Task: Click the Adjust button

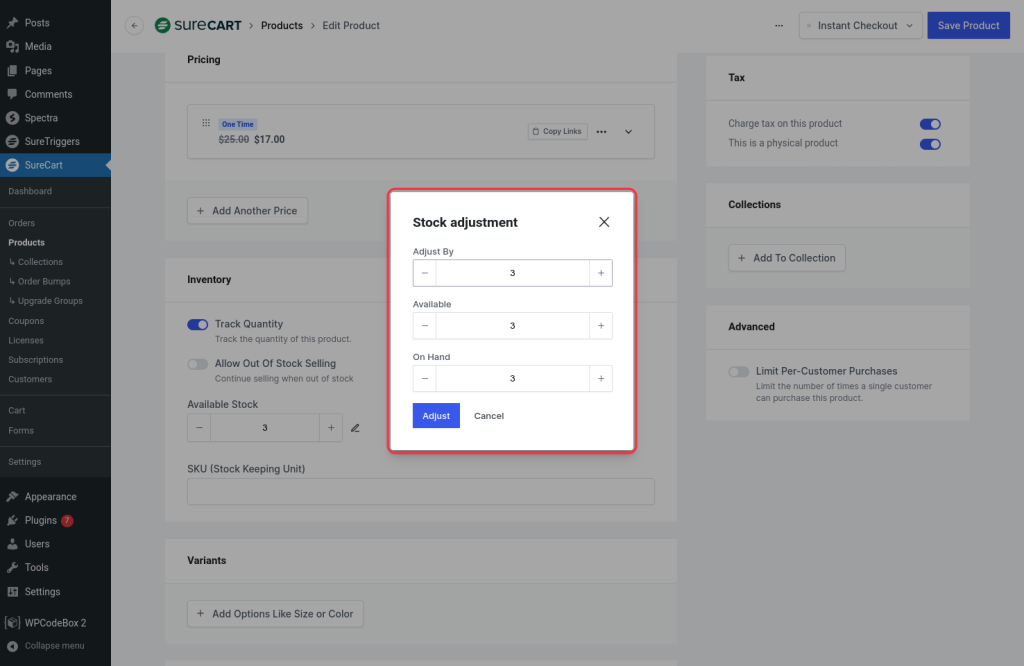Action: coord(436,416)
